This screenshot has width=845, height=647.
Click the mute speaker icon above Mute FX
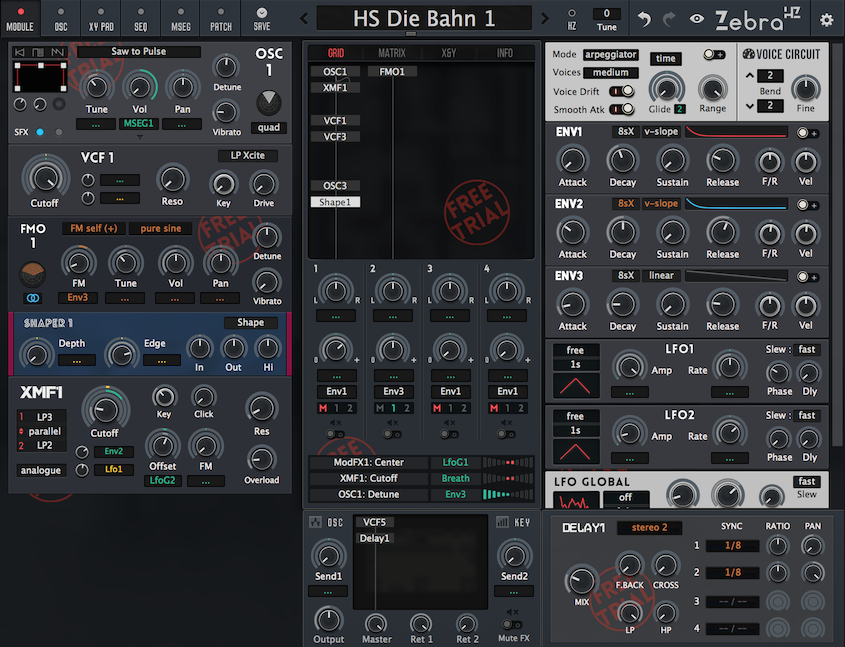512,612
